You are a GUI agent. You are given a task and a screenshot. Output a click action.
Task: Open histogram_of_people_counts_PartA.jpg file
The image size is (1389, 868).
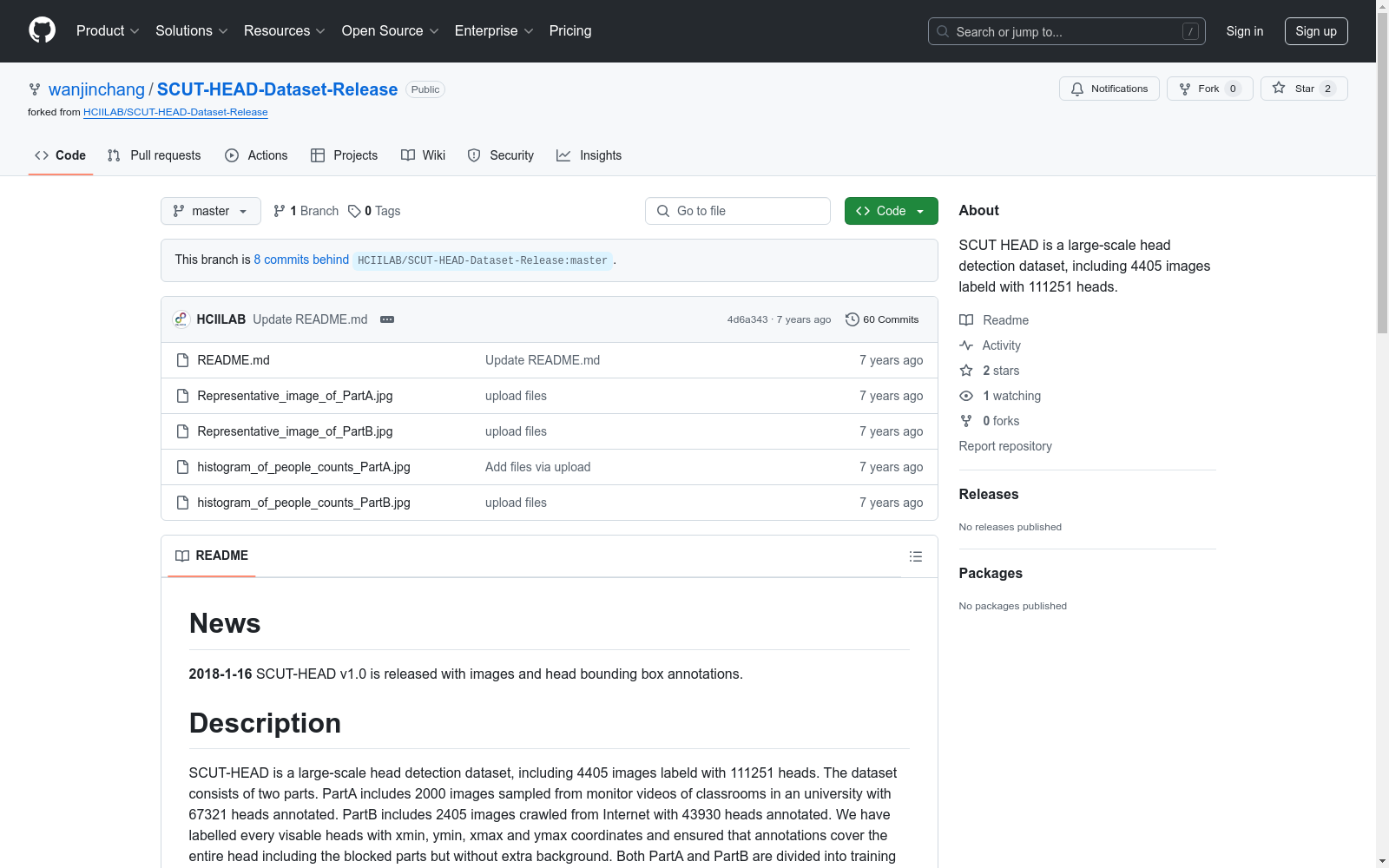pos(304,467)
